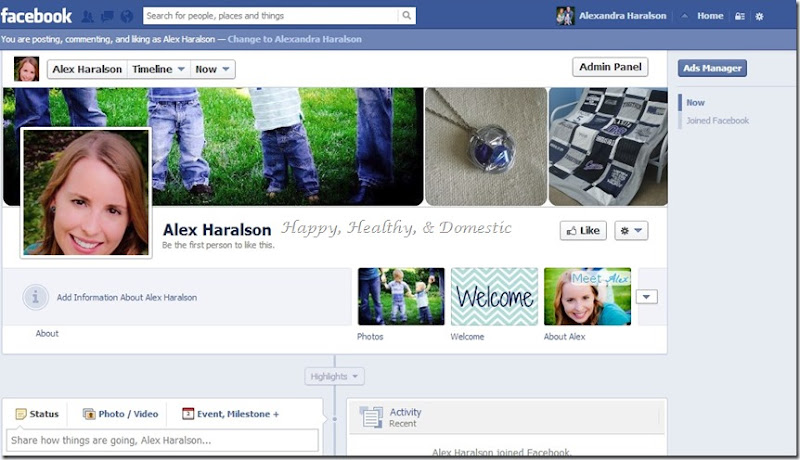
Task: Open the Welcome app thumbnail
Action: click(x=494, y=296)
